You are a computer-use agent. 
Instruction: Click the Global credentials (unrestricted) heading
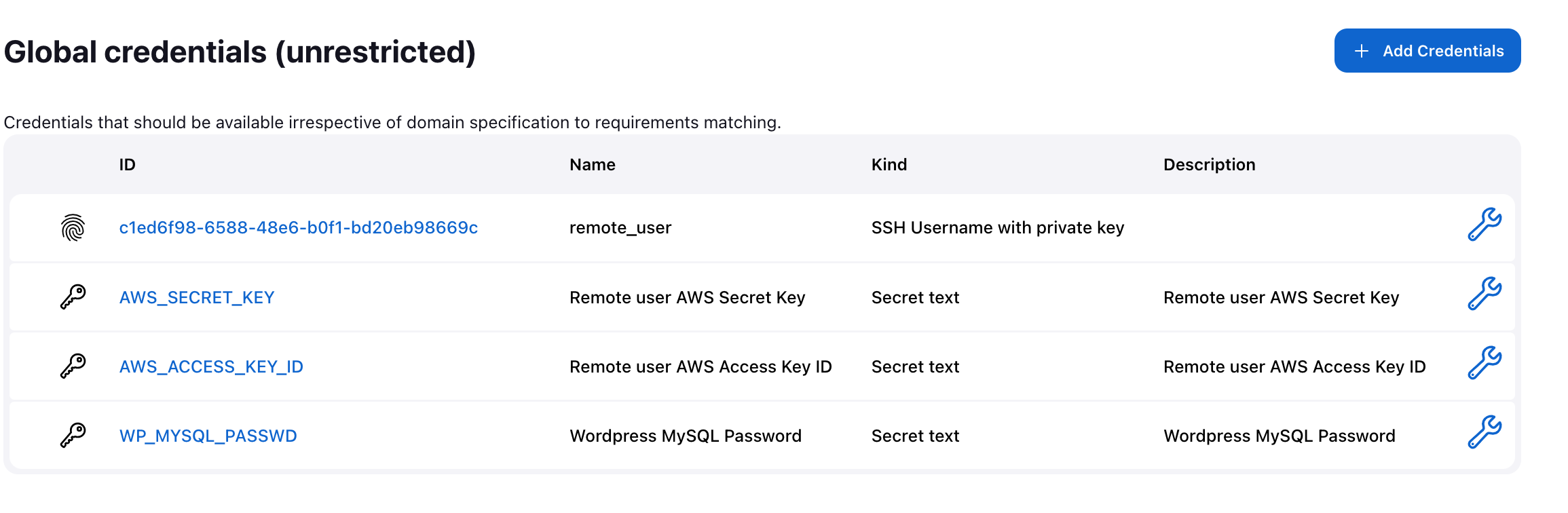pyautogui.click(x=240, y=52)
